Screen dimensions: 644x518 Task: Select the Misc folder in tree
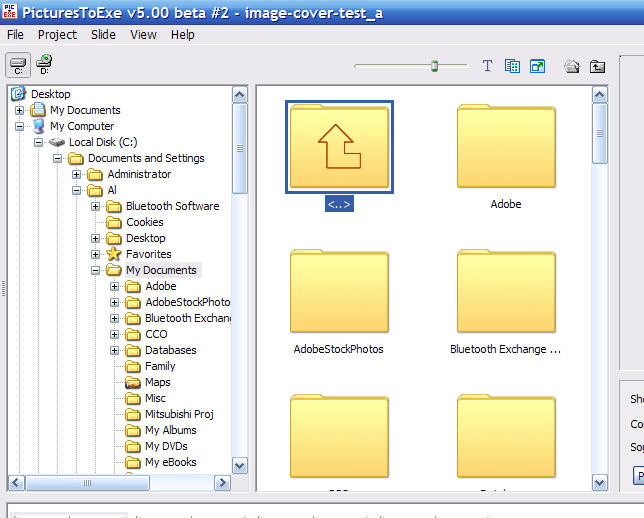click(x=155, y=398)
